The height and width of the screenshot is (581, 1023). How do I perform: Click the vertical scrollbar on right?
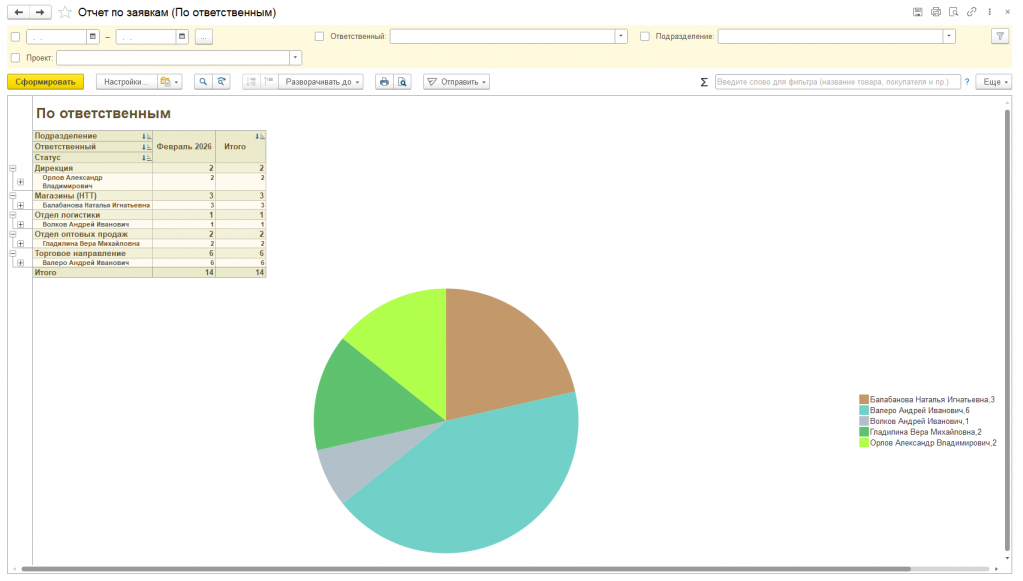(x=1008, y=331)
